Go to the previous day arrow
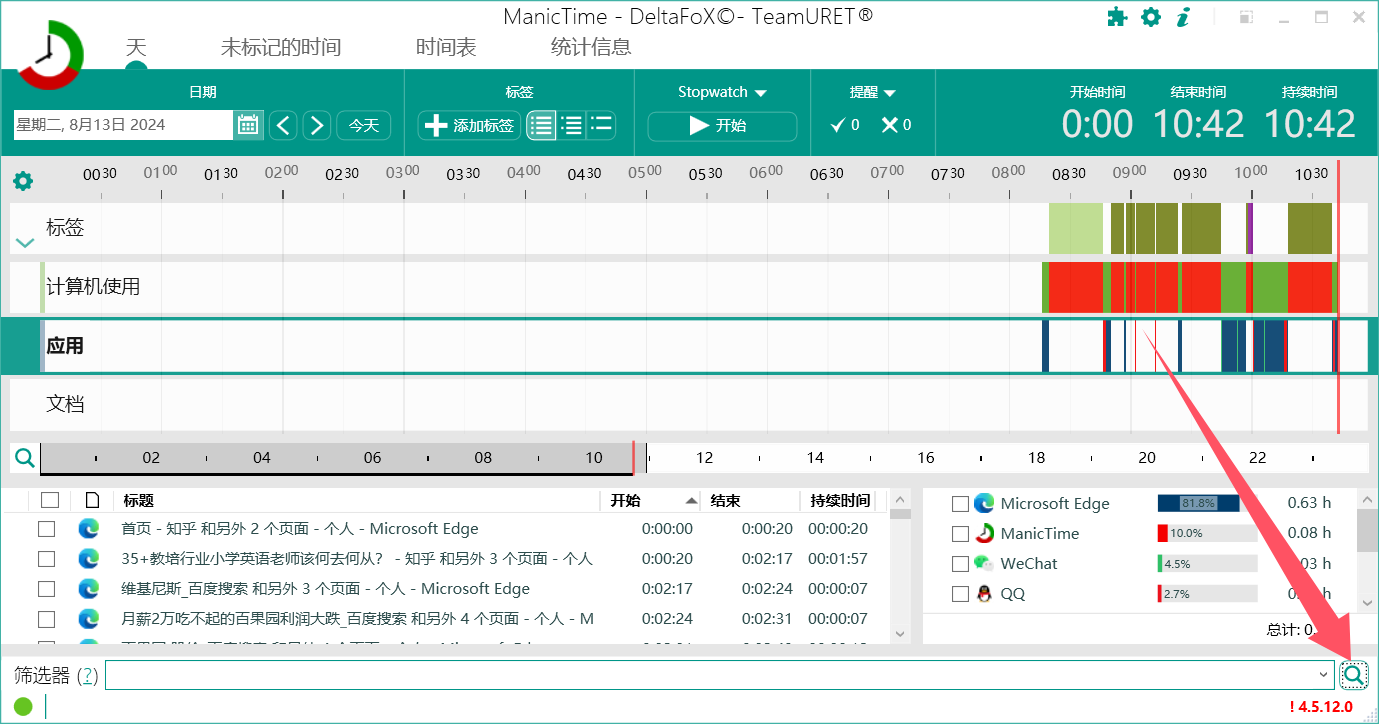Viewport: 1379px width, 724px height. pyautogui.click(x=284, y=125)
